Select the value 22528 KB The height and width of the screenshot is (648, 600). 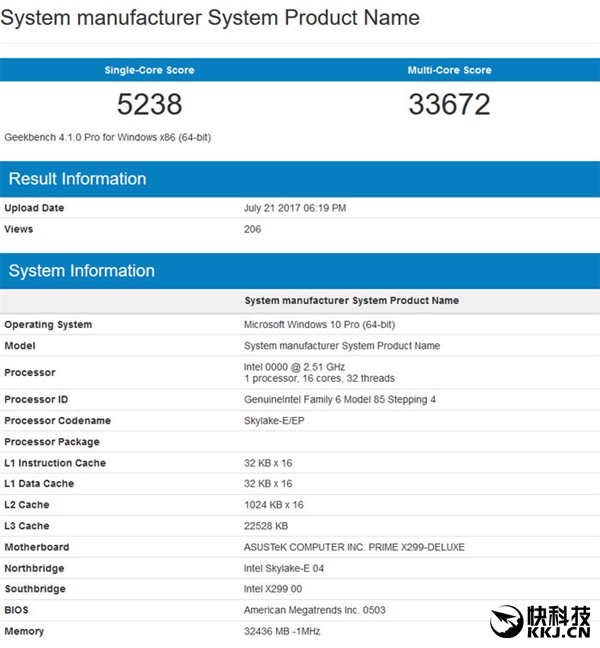(266, 526)
